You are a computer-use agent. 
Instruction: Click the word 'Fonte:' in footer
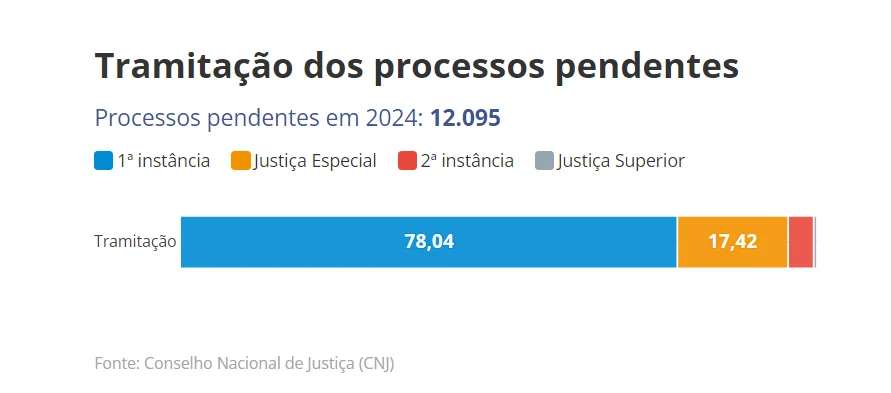click(x=117, y=363)
